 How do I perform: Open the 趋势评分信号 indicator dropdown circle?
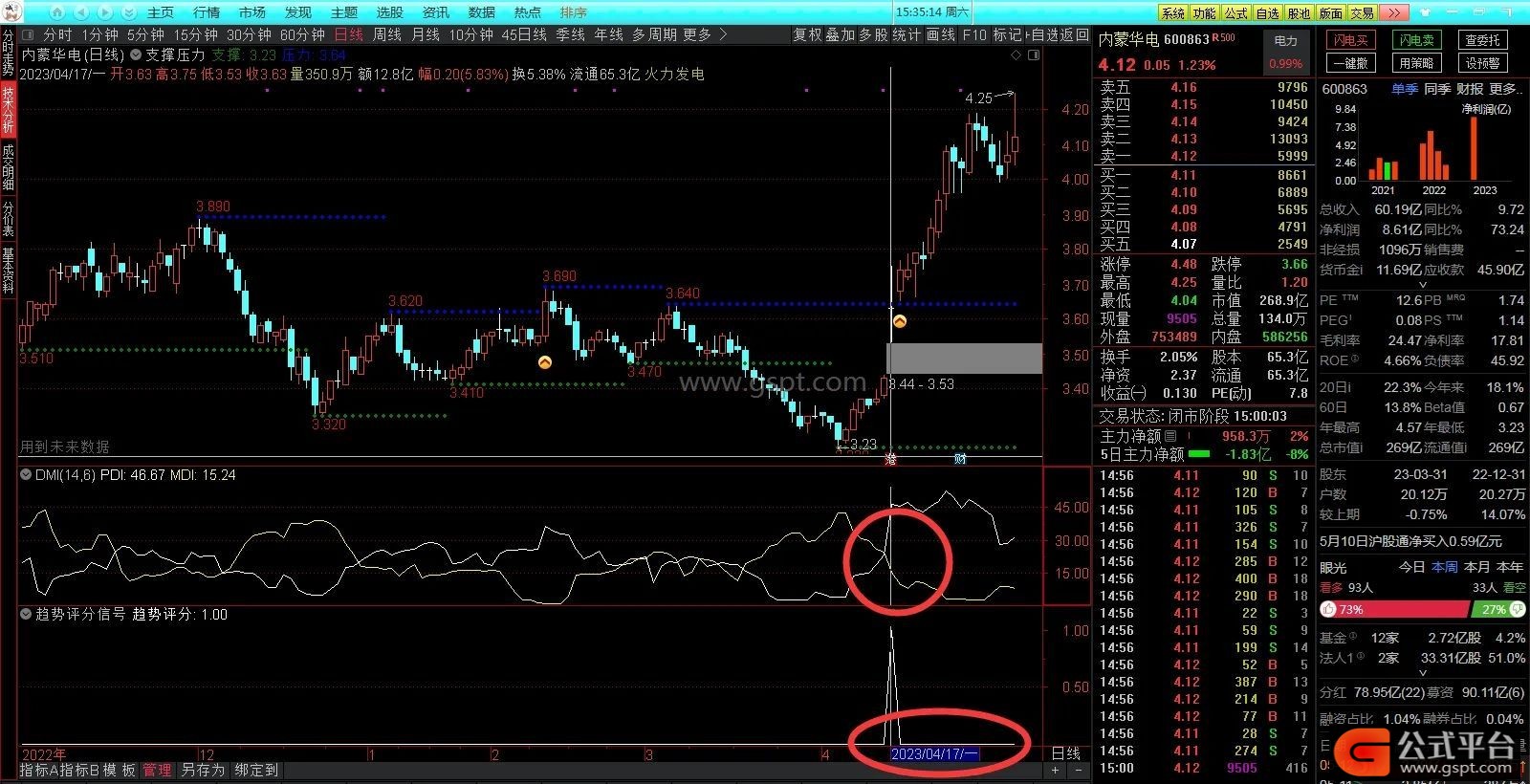(26, 614)
